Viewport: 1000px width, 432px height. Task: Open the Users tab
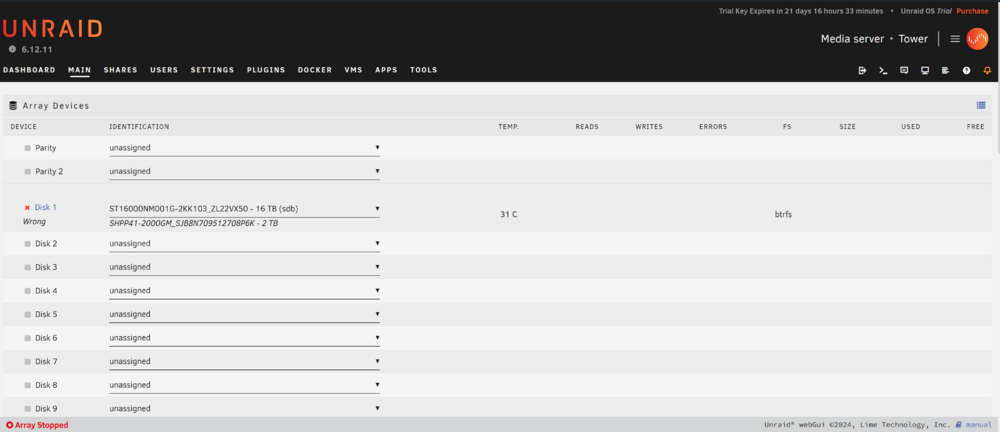tap(164, 70)
